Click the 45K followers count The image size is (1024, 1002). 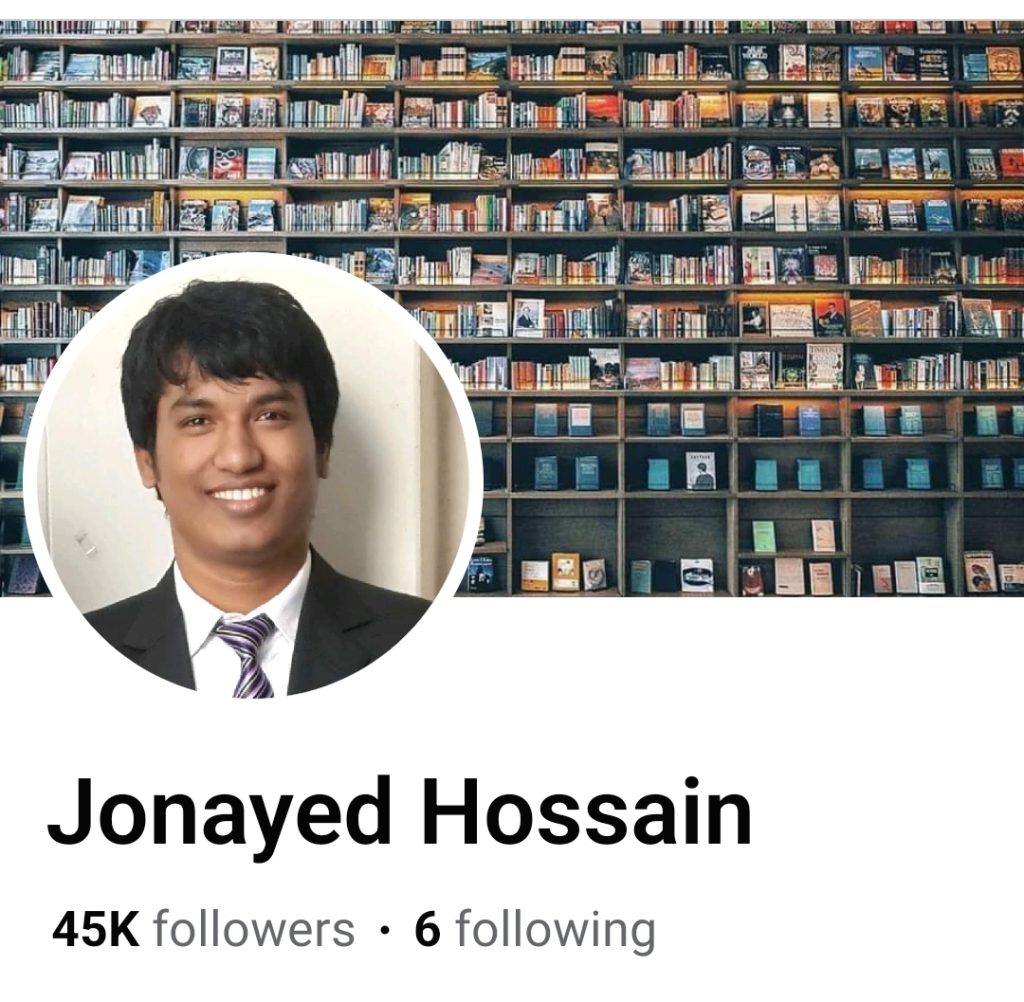point(203,929)
